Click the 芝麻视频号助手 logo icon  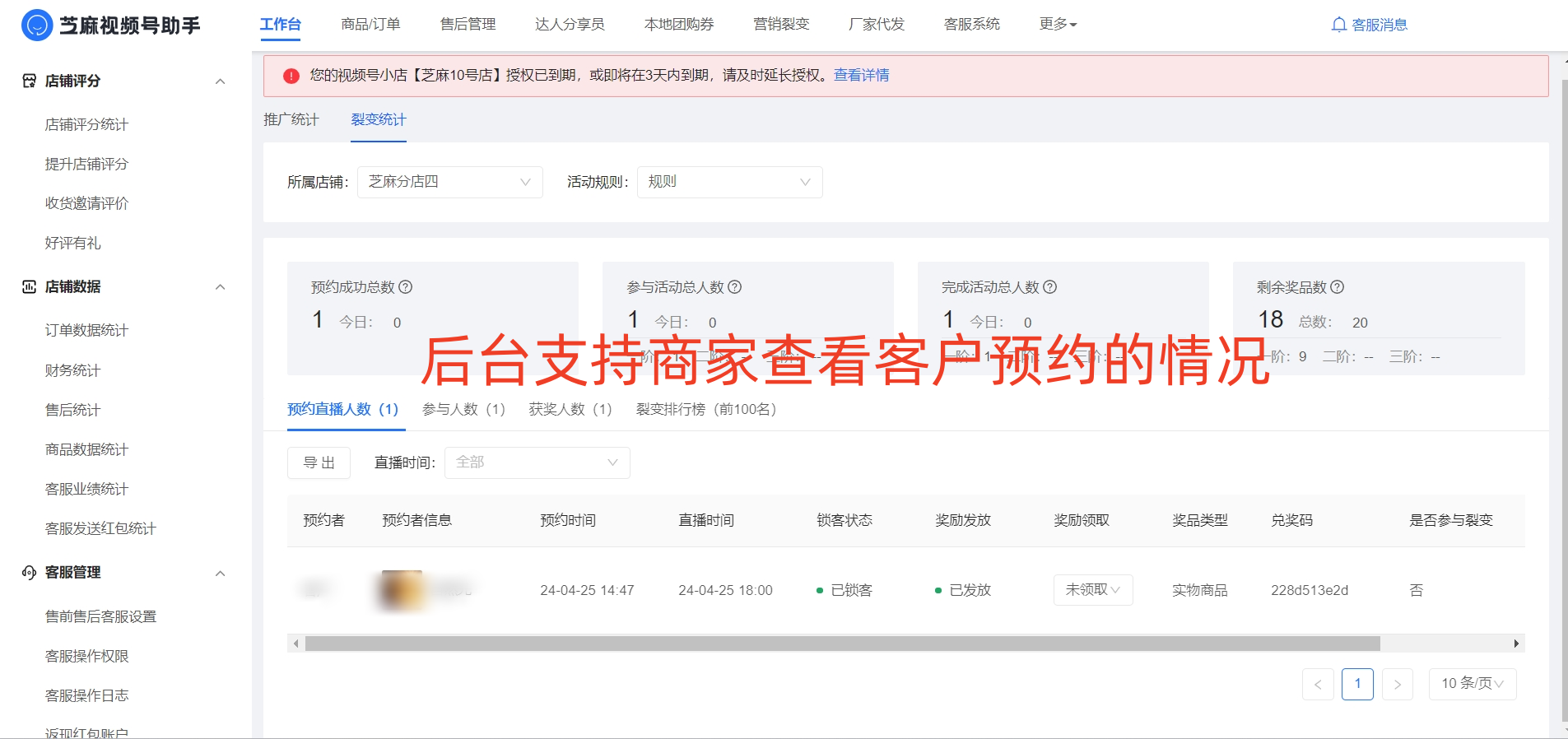[37, 26]
